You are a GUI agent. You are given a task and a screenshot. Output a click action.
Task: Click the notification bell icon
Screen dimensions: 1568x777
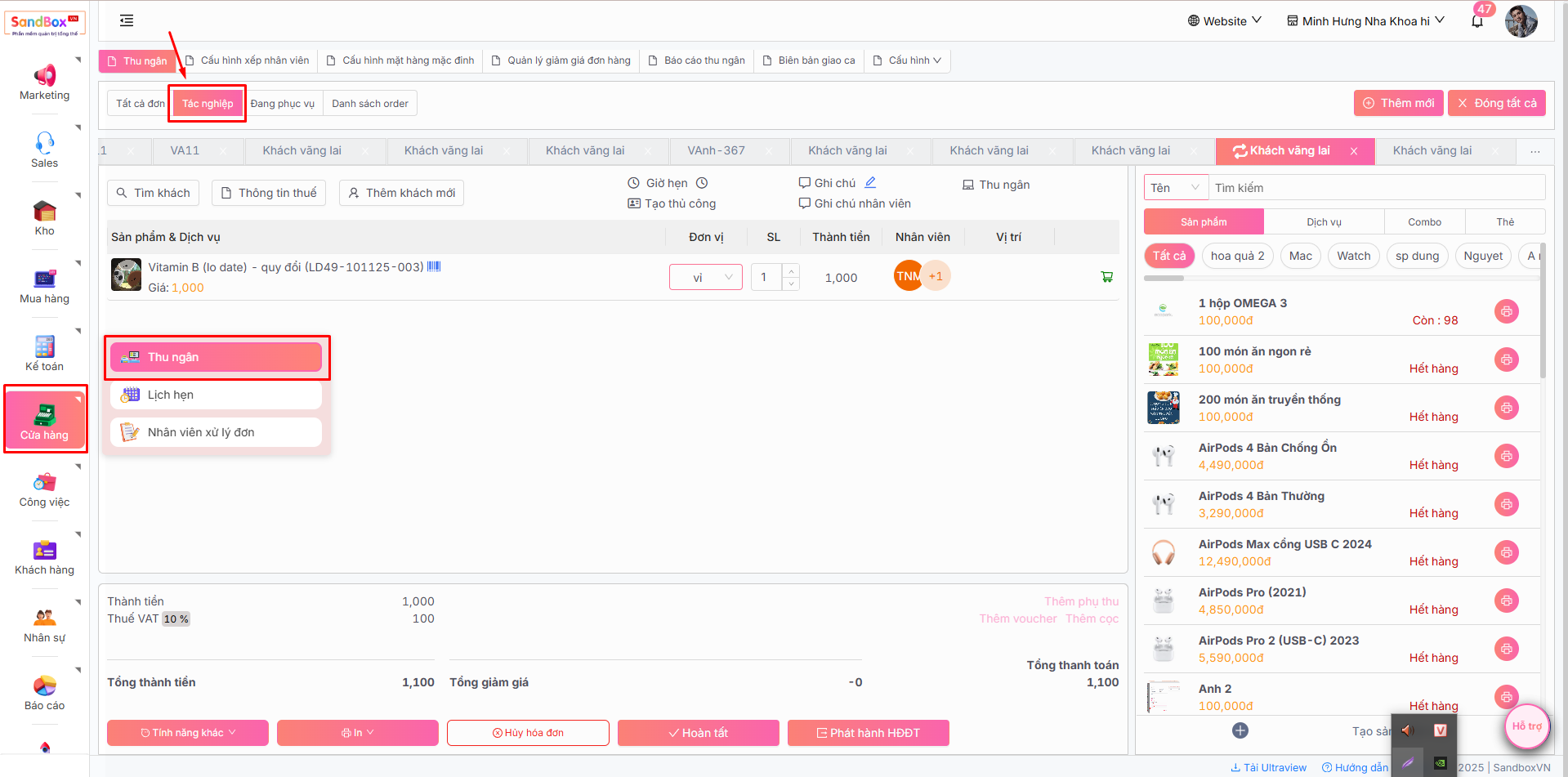coord(1476,22)
